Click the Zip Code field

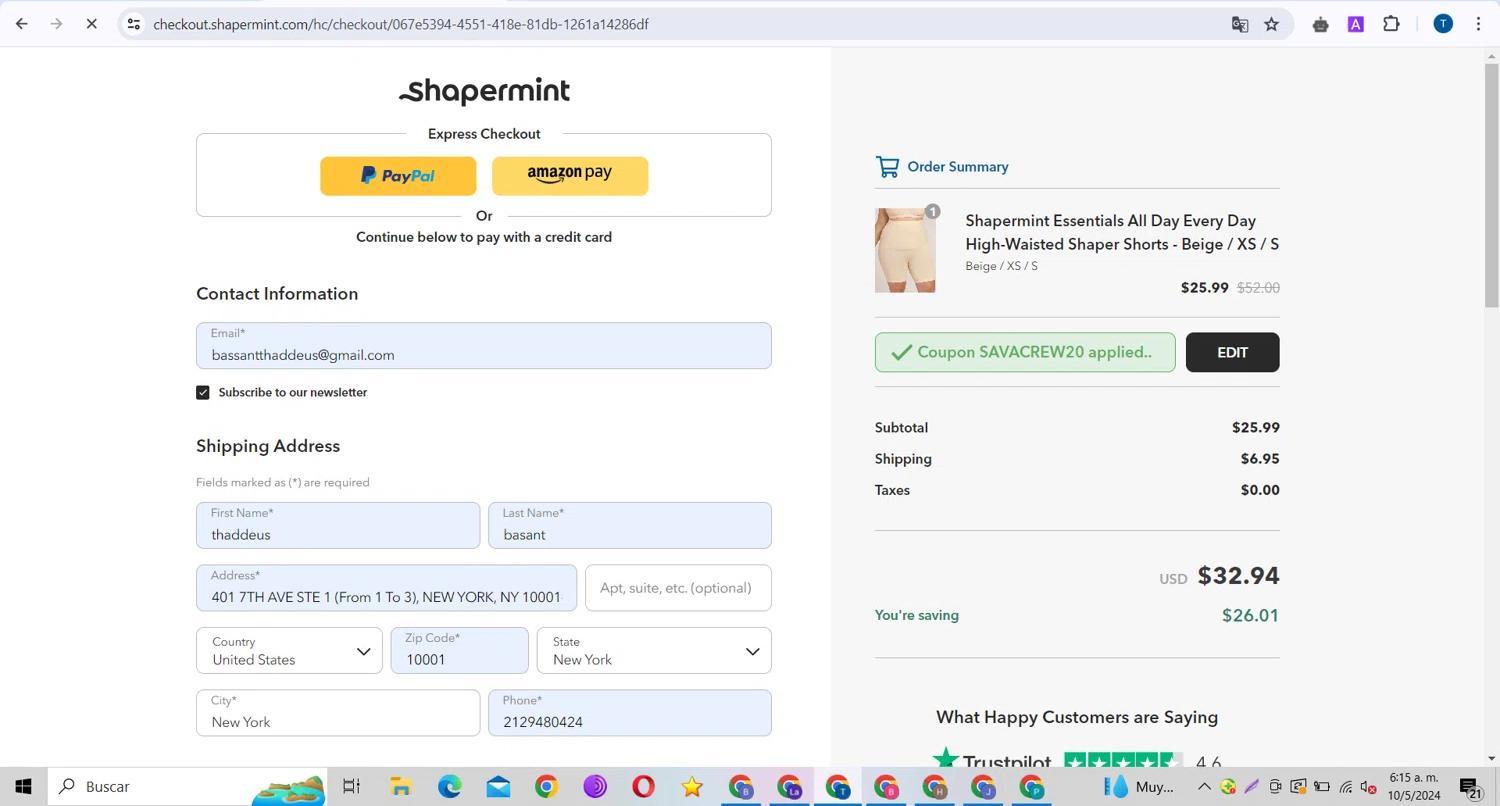pyautogui.click(x=459, y=651)
